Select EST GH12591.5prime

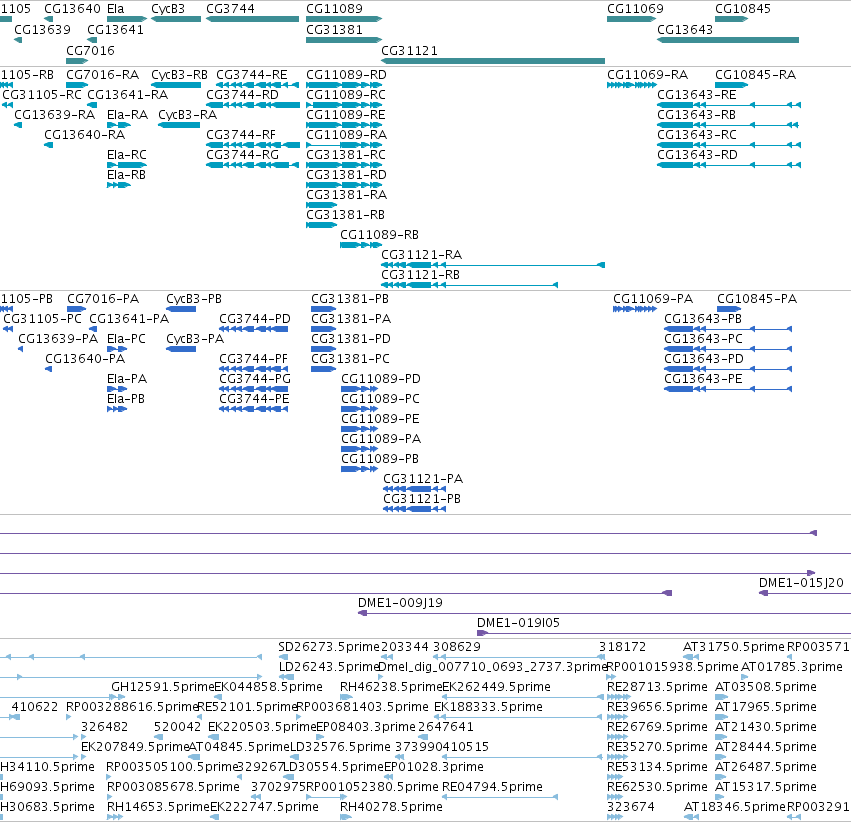163,687
